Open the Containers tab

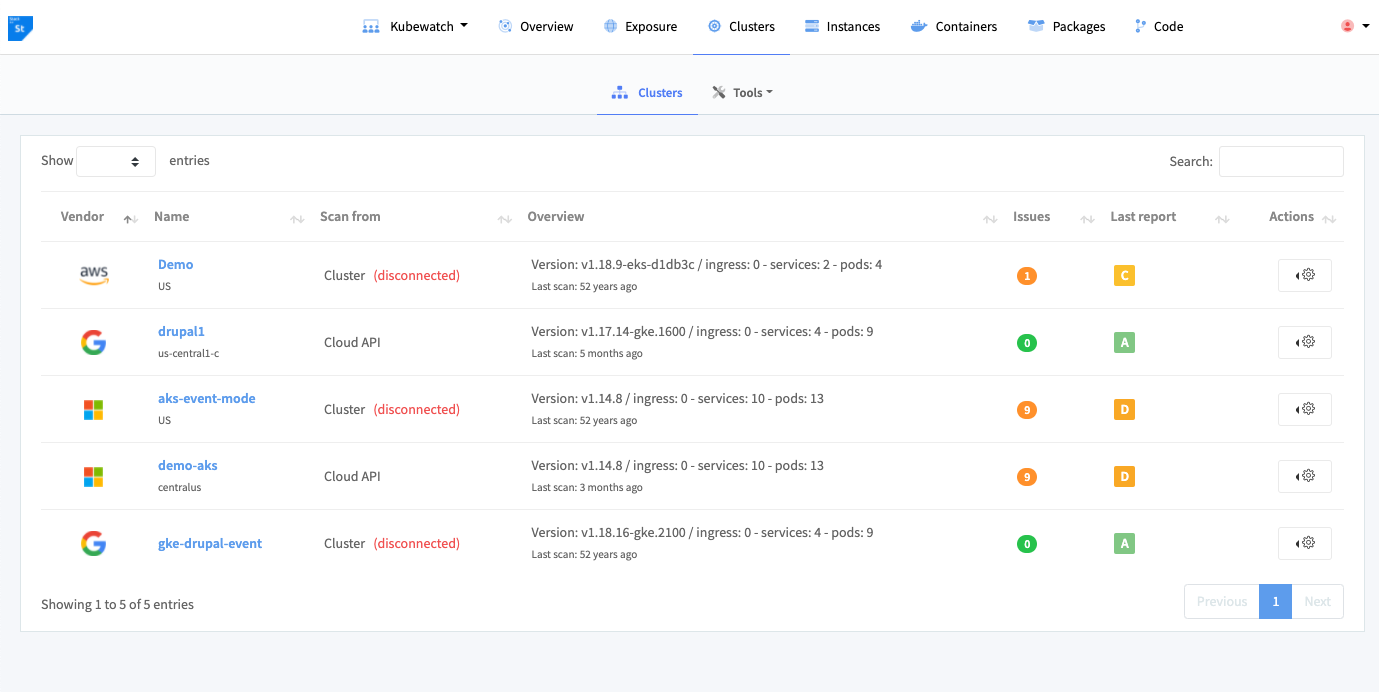pyautogui.click(x=954, y=27)
